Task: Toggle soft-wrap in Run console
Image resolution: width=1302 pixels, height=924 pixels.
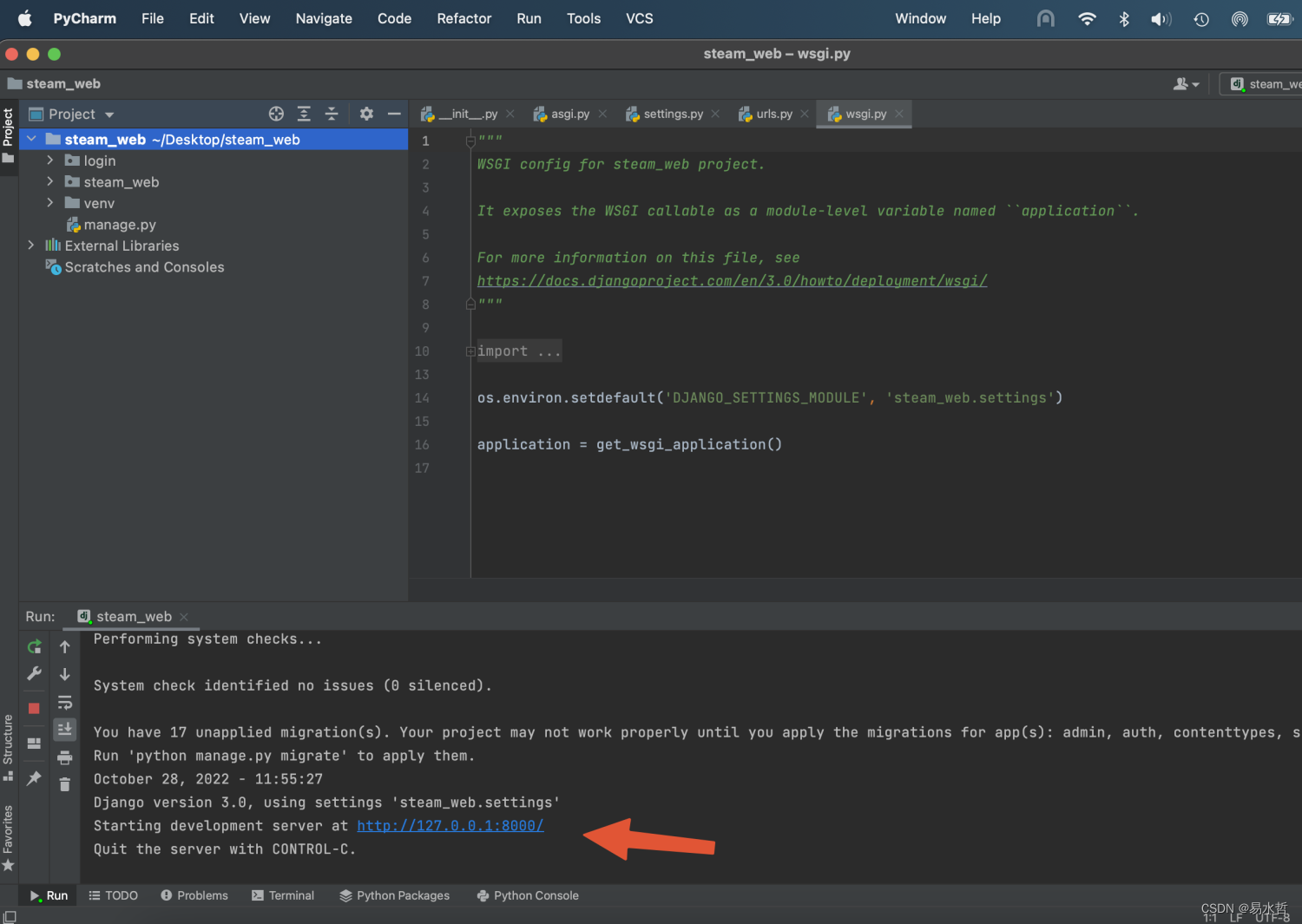Action: (64, 702)
